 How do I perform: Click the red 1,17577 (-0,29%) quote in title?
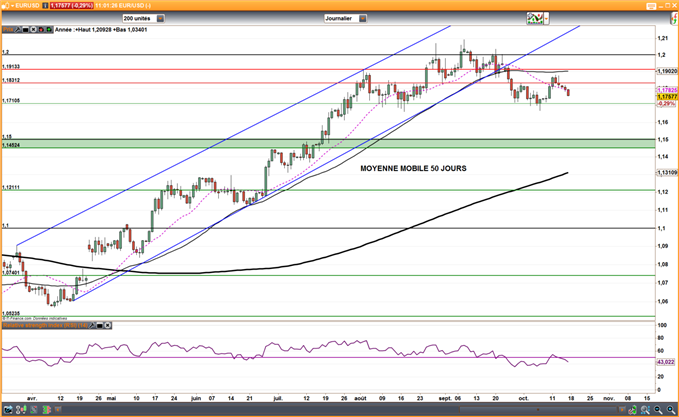(x=71, y=6)
